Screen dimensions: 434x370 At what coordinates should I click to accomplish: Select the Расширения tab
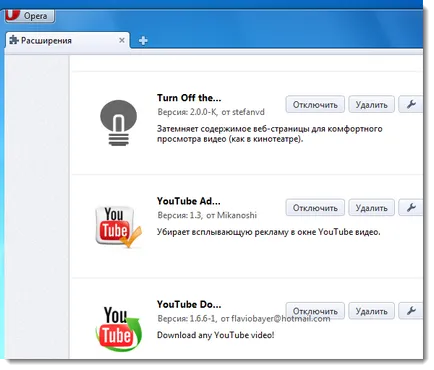67,41
